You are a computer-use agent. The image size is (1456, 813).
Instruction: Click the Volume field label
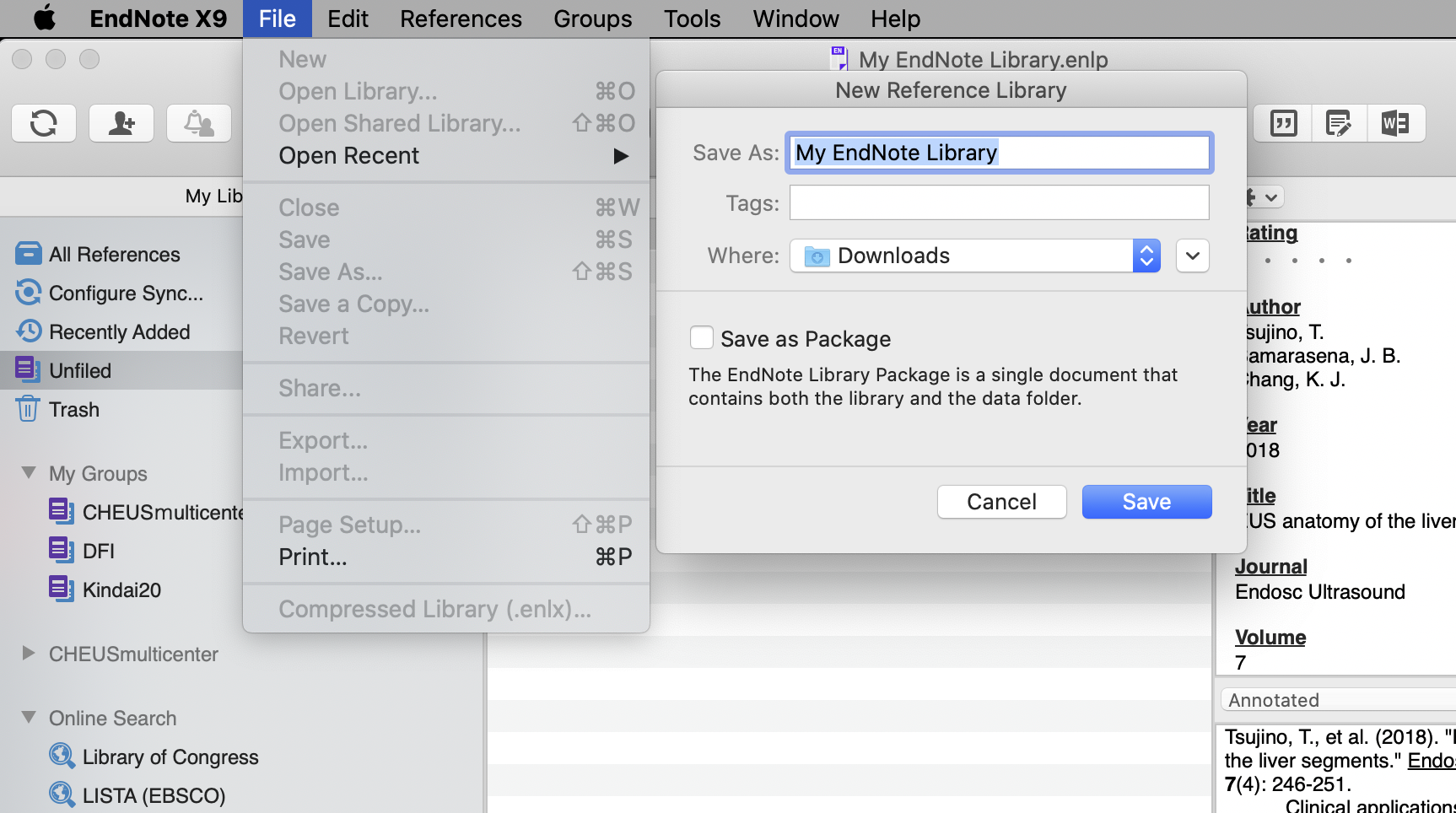[1270, 638]
